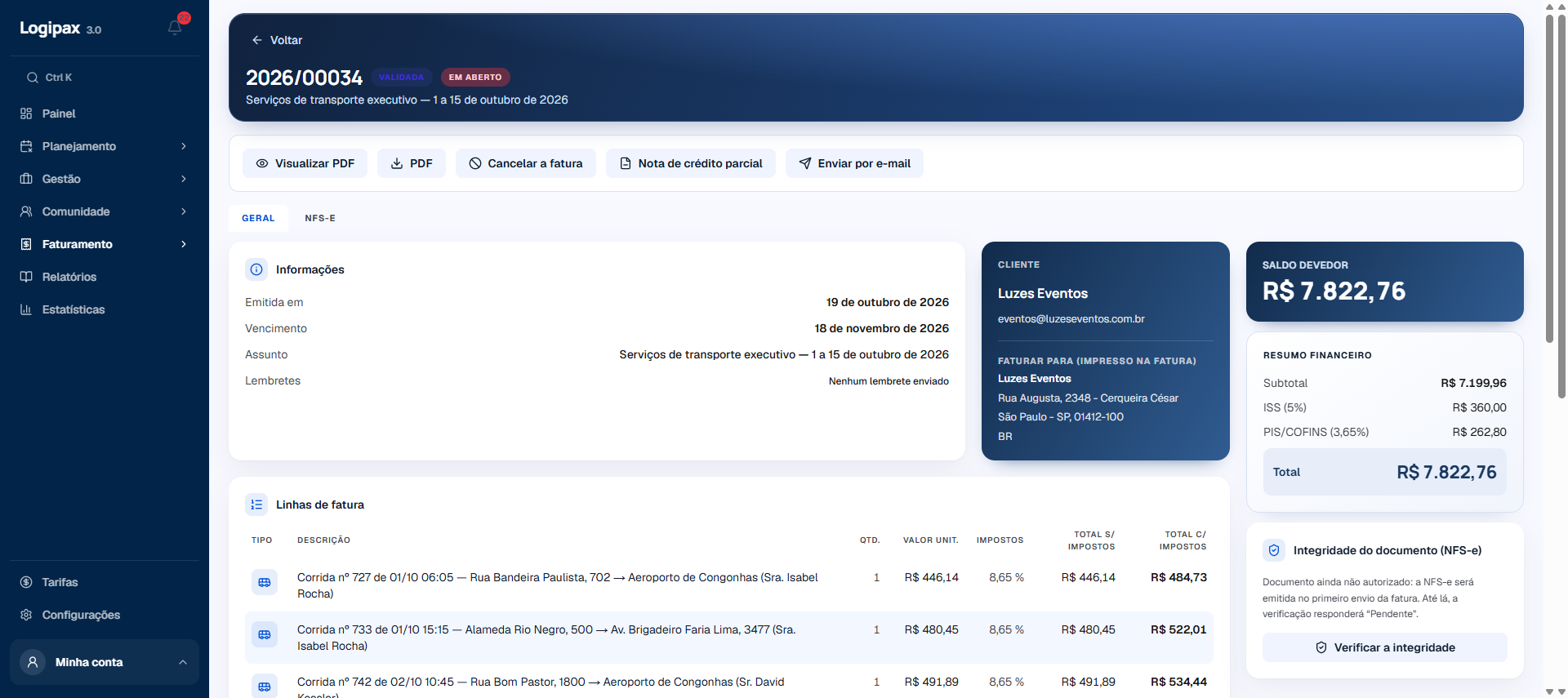
Task: Open the Minha conta account menu
Action: (105, 662)
